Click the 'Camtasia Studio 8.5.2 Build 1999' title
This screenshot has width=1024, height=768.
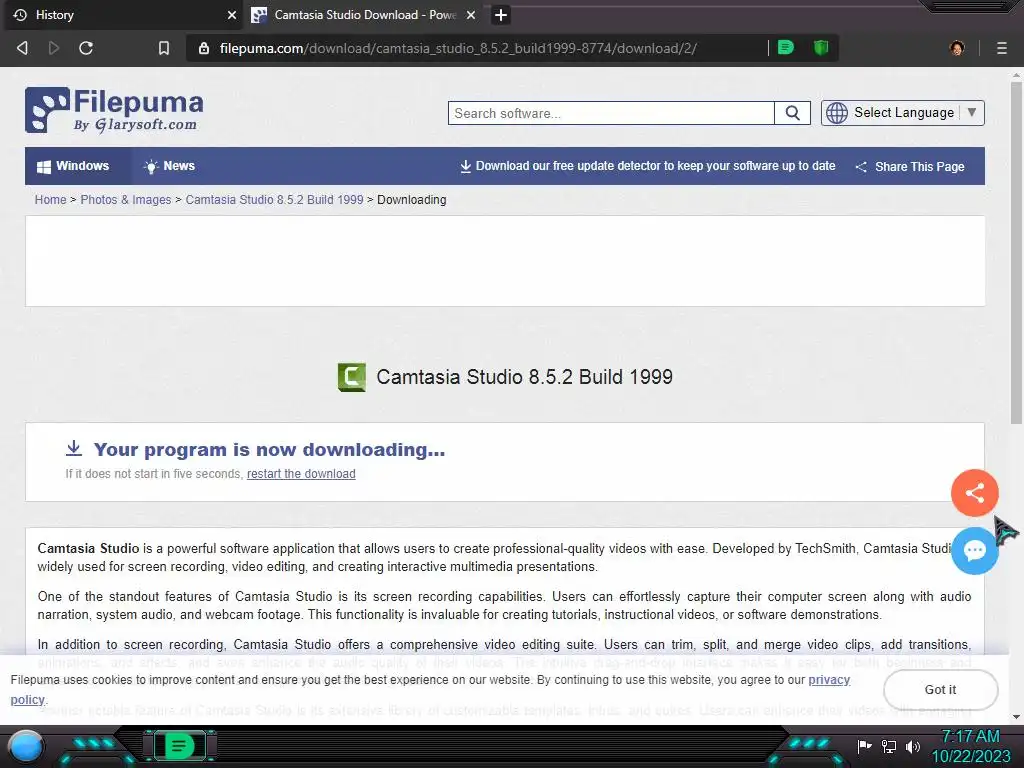coord(524,377)
